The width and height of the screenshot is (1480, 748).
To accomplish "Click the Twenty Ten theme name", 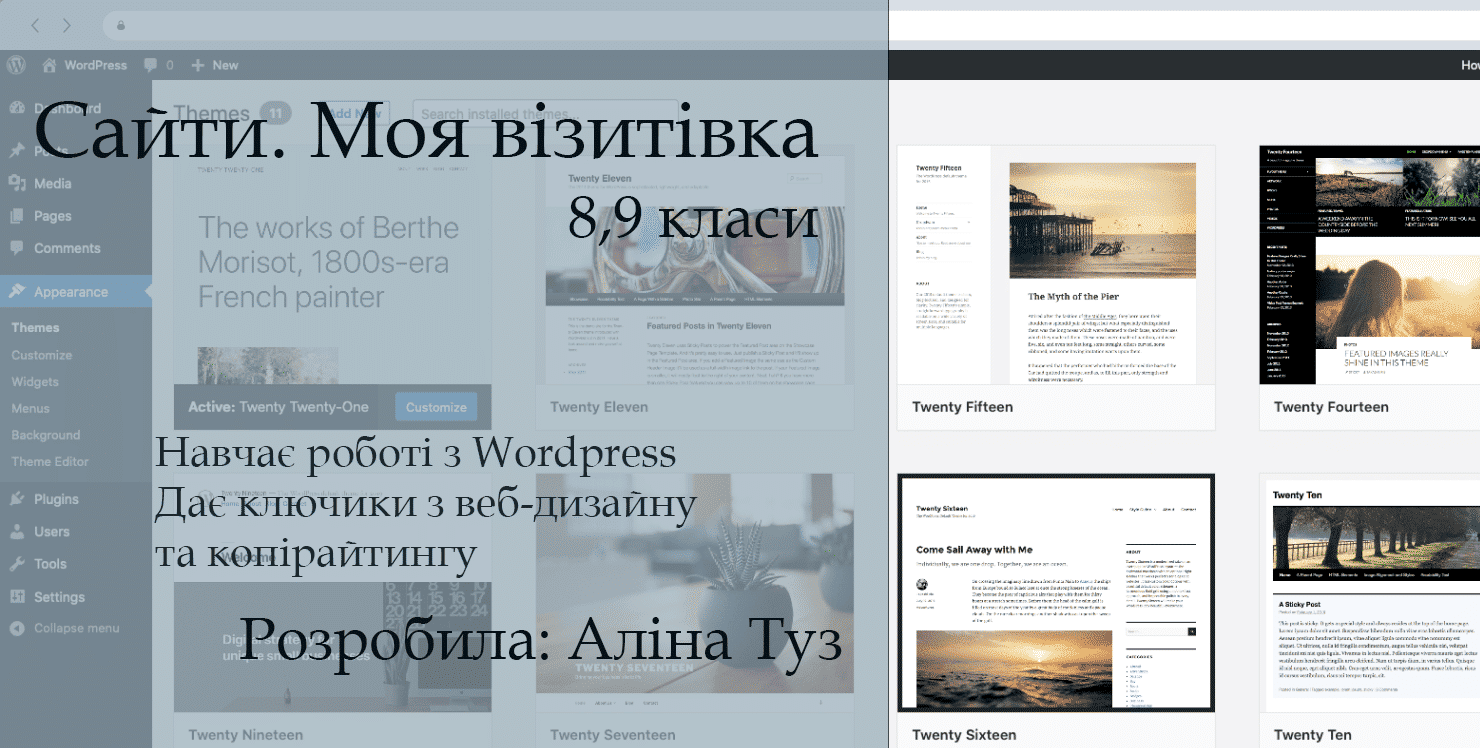I will point(1313,735).
